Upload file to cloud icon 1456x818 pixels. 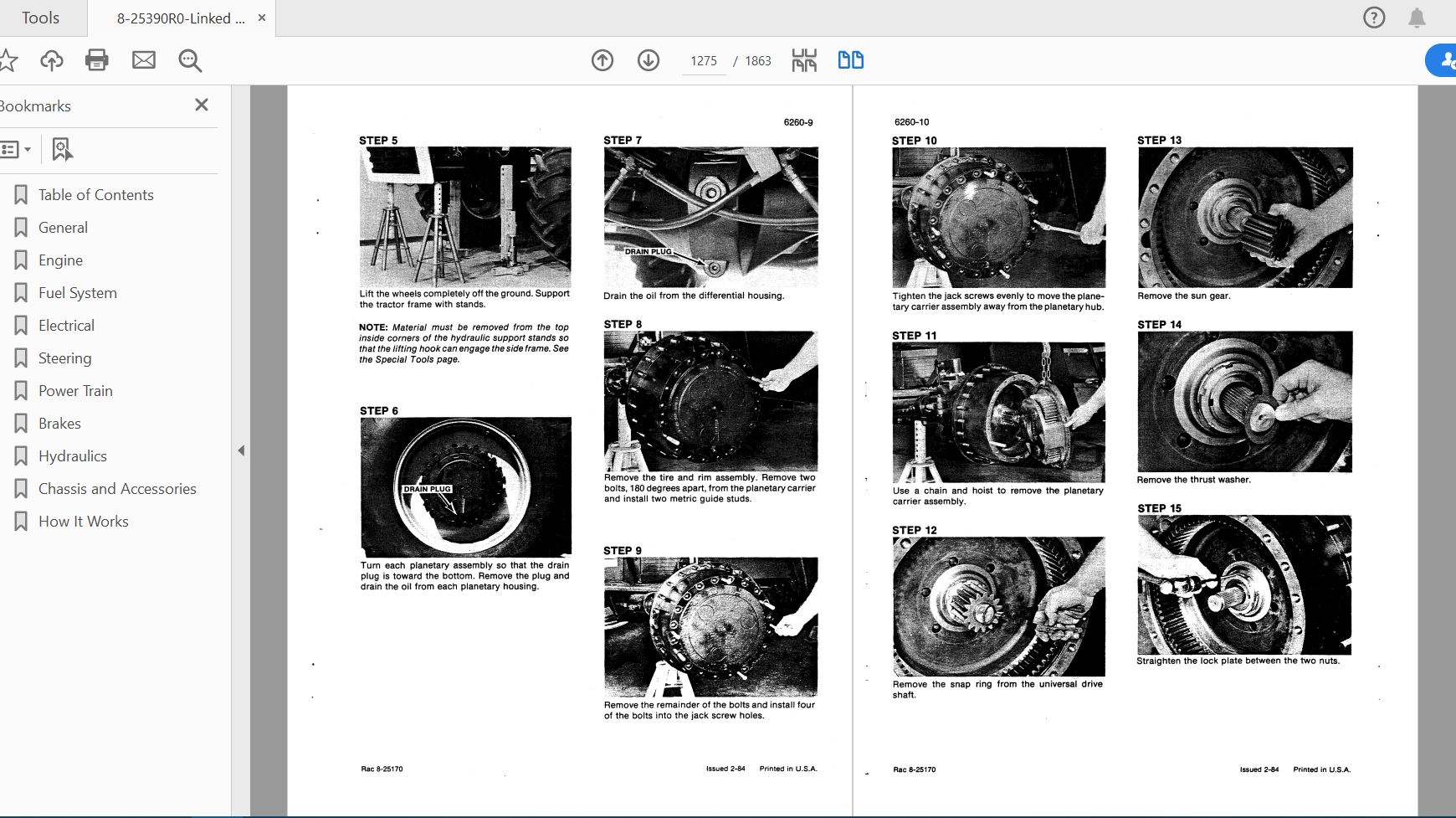52,60
